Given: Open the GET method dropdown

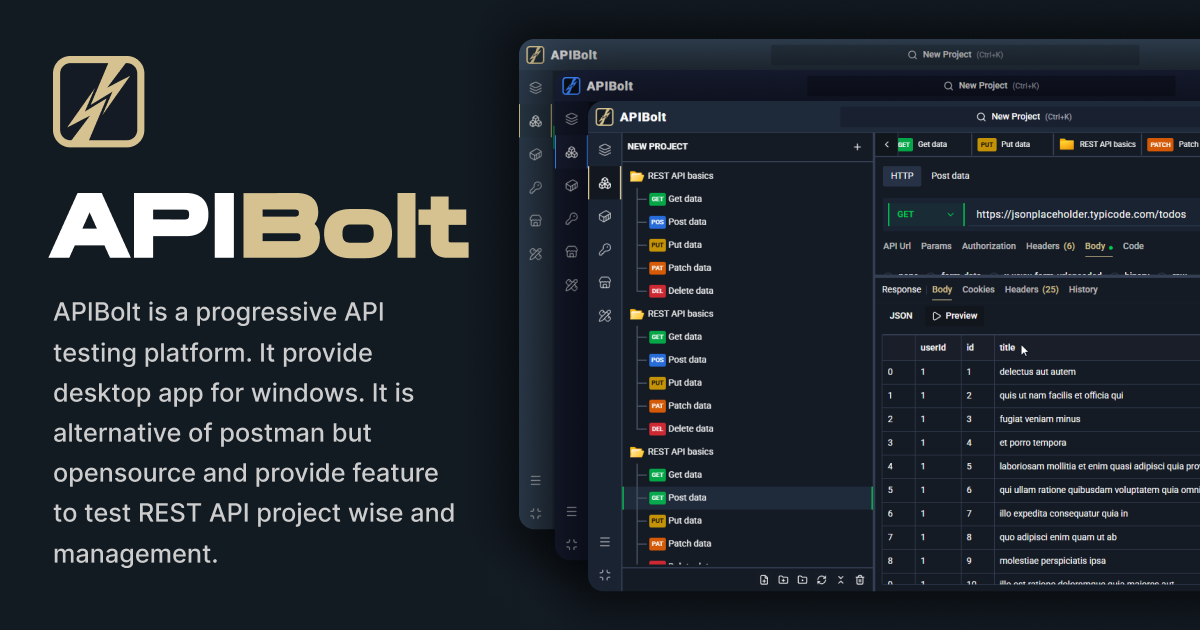Looking at the screenshot, I should tap(924, 214).
